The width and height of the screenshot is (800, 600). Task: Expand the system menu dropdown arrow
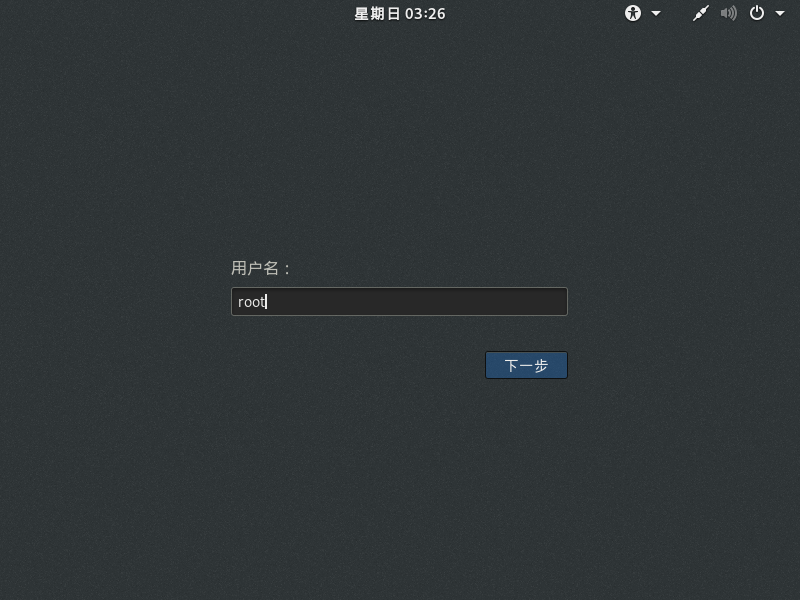pyautogui.click(x=780, y=14)
